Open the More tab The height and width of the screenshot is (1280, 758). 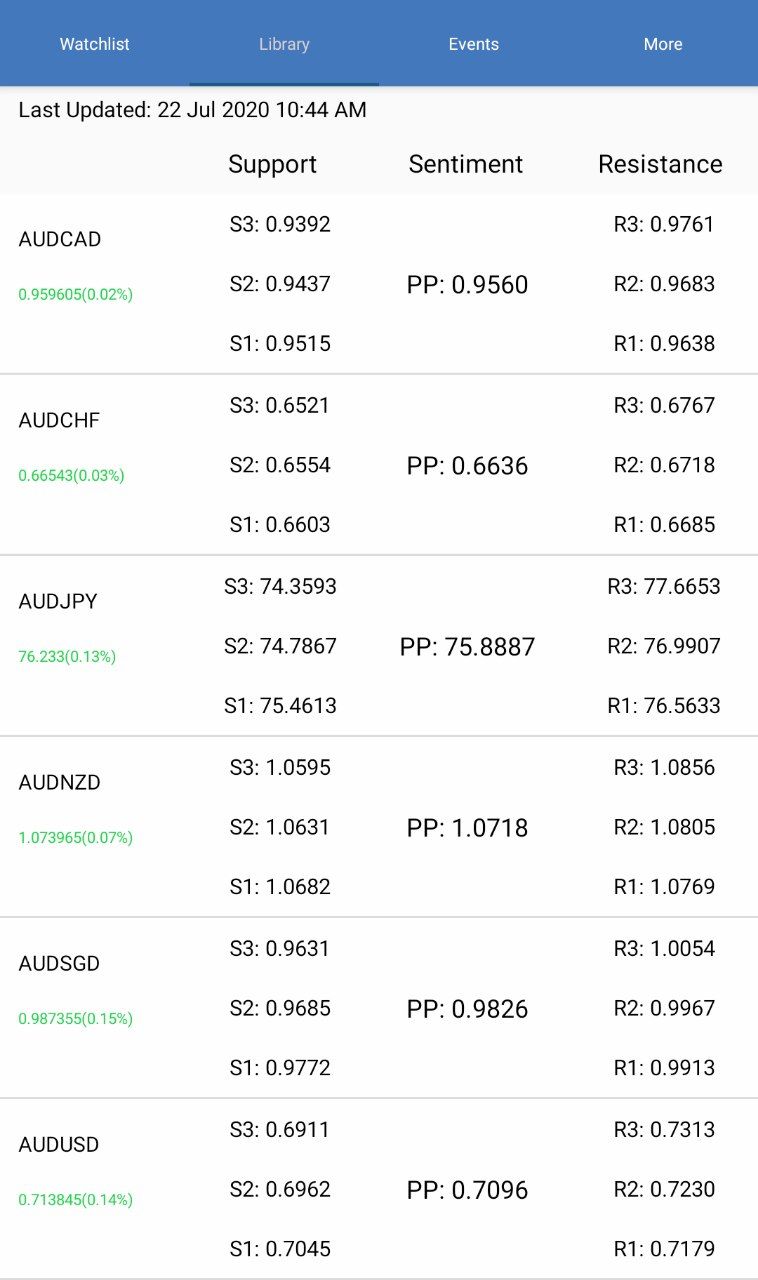click(x=663, y=44)
